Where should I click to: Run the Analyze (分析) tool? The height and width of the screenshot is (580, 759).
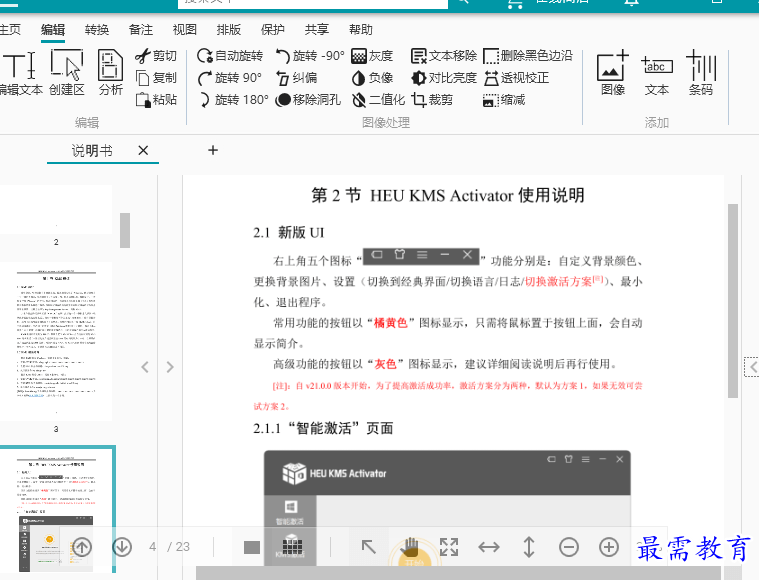pyautogui.click(x=110, y=73)
